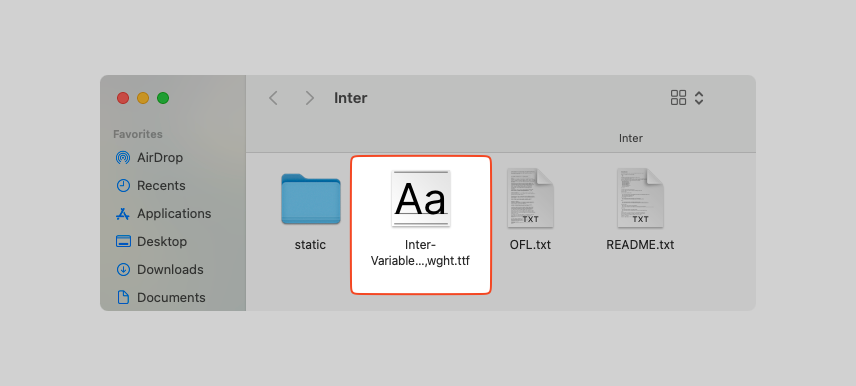Minimize window with the yellow button
The height and width of the screenshot is (386, 856).
(143, 98)
